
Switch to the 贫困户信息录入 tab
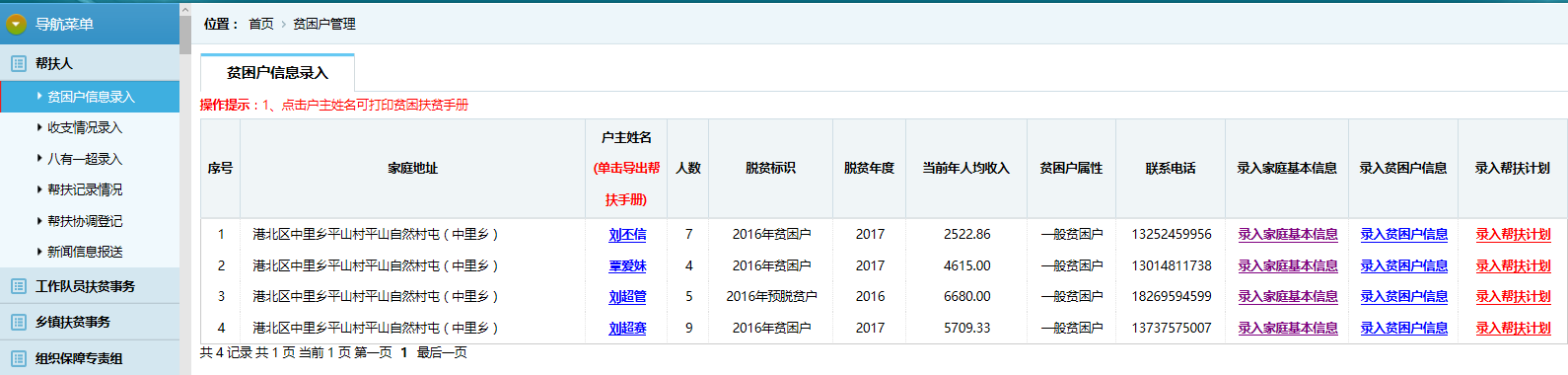pyautogui.click(x=277, y=73)
